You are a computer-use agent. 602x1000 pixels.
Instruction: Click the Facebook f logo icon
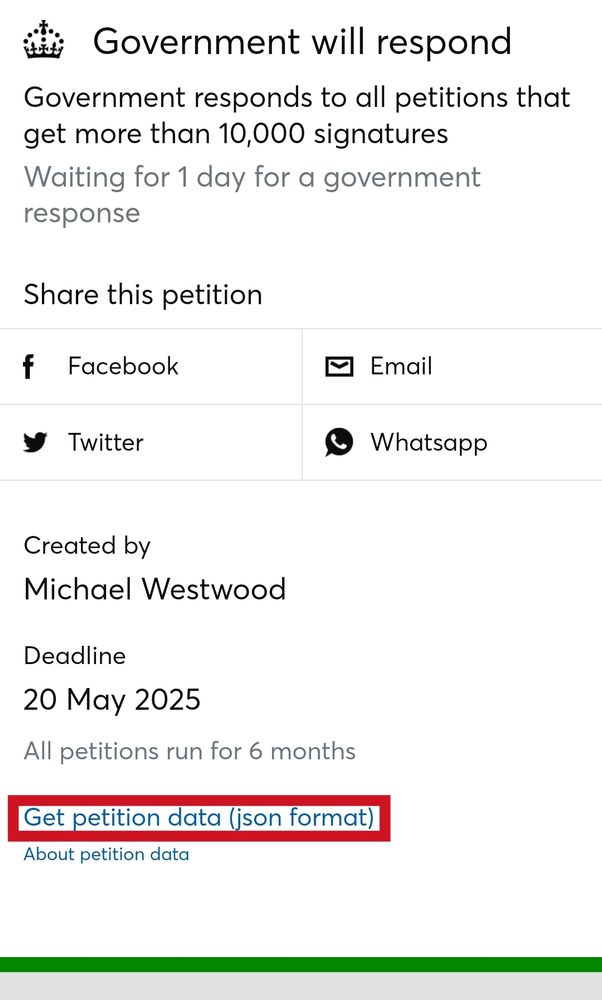28,367
